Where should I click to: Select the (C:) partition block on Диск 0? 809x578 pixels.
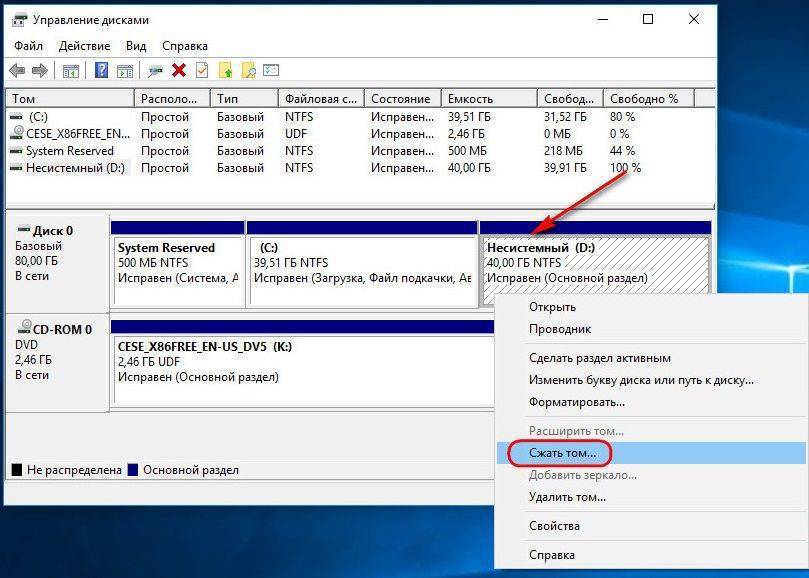(362, 264)
